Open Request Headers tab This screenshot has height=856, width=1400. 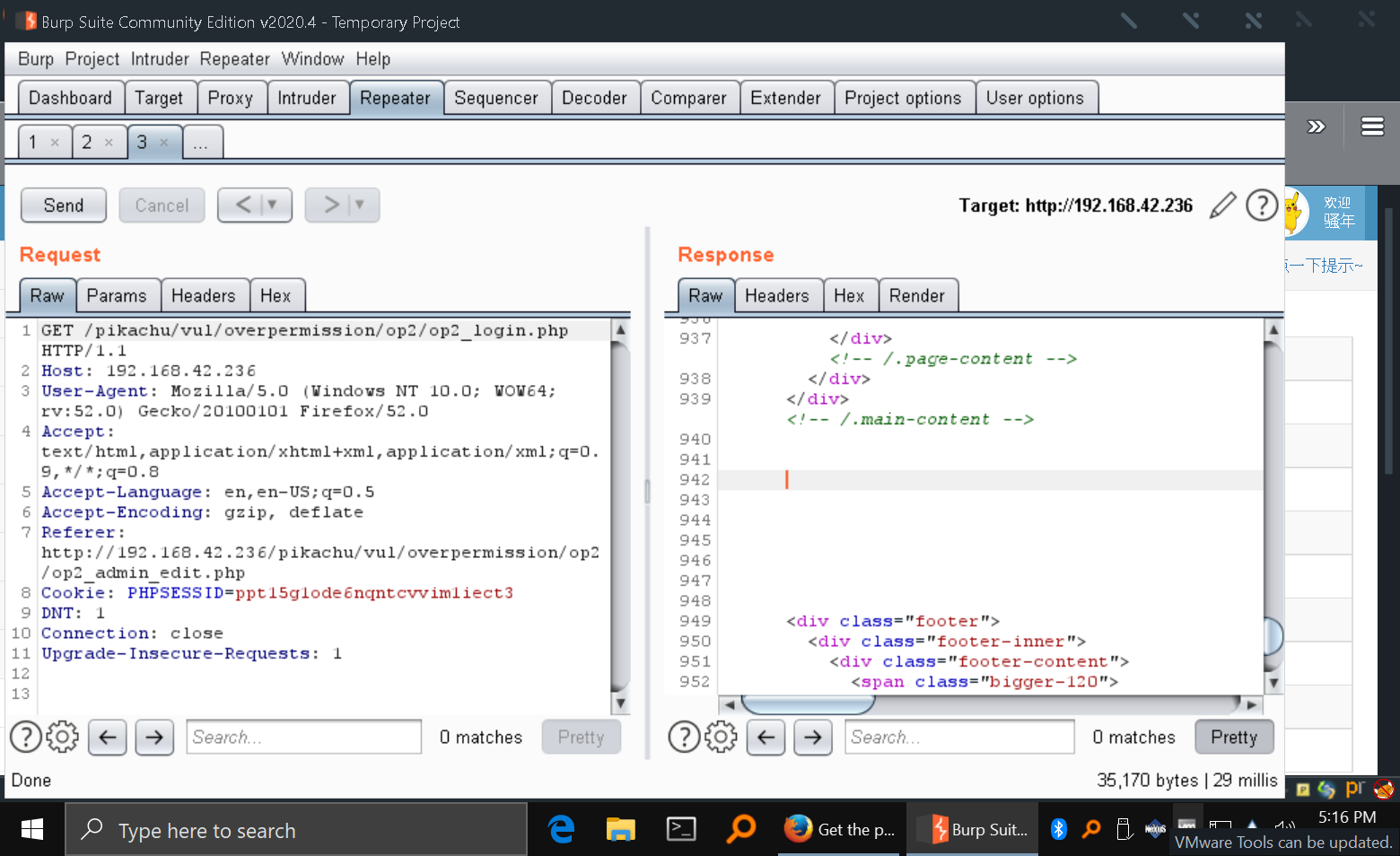204,295
